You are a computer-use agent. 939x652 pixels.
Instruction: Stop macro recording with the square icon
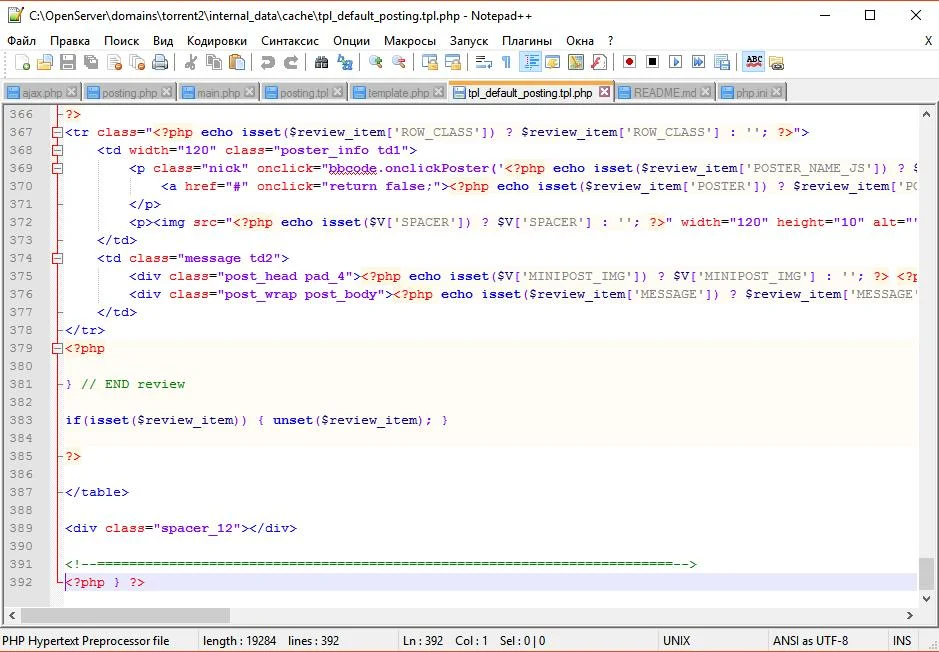coord(652,62)
